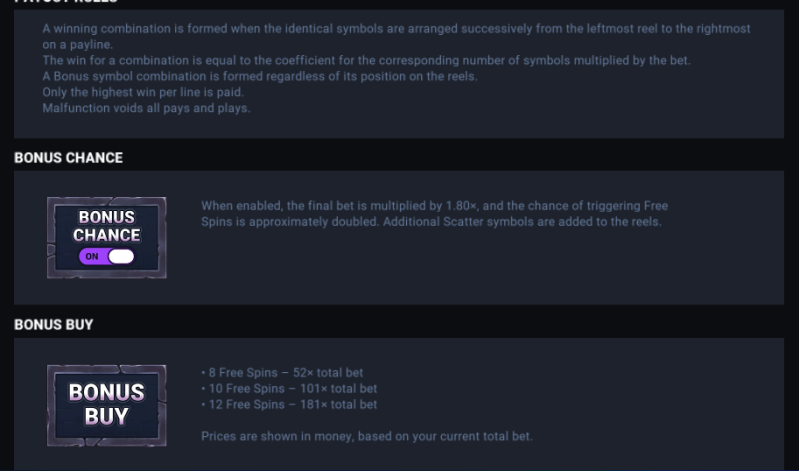Click the BONUS BUY section heading
Image resolution: width=799 pixels, height=471 pixels.
pyautogui.click(x=53, y=325)
